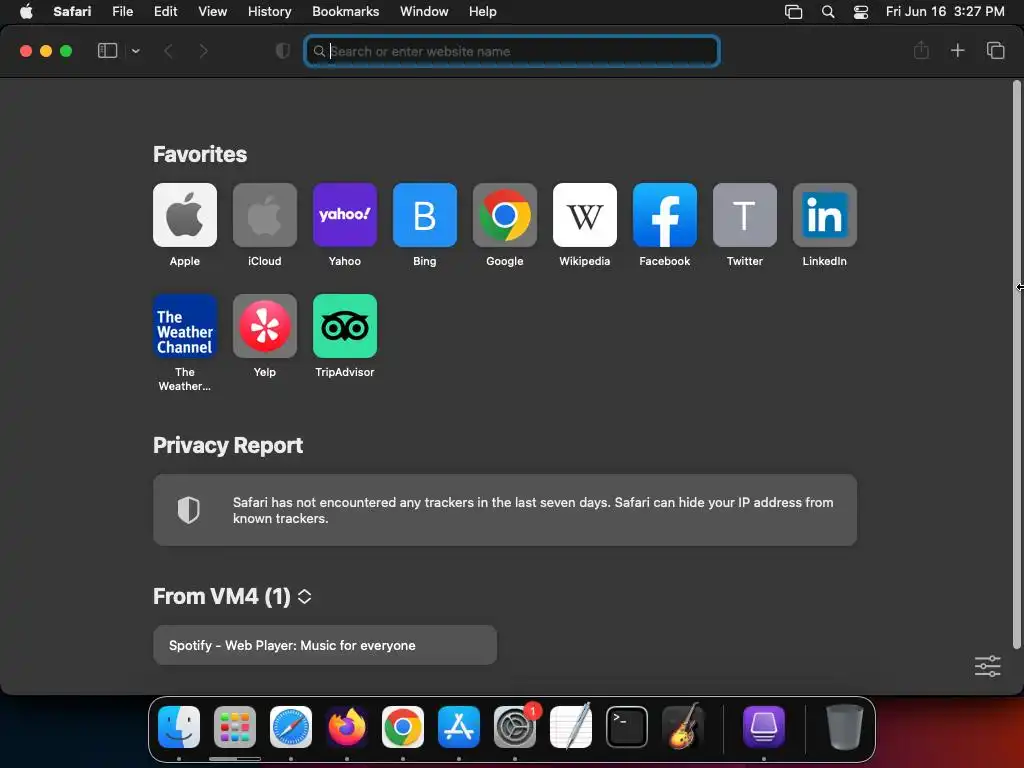Viewport: 1024px width, 768px height.
Task: Open the LinkedIn favorite
Action: click(x=825, y=215)
